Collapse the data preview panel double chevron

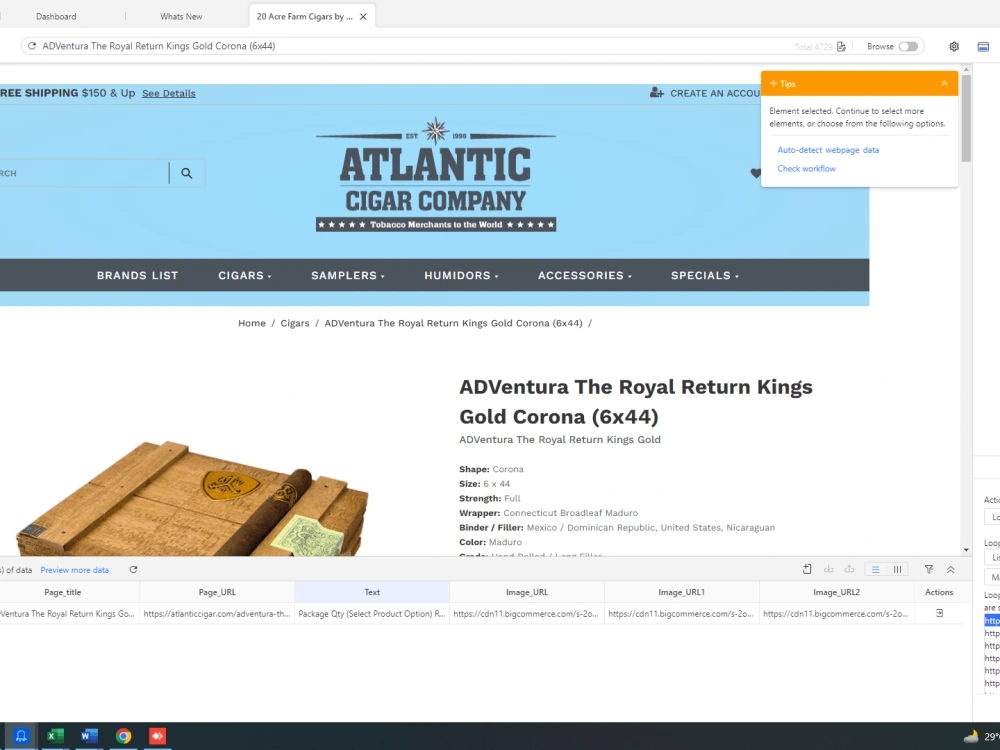point(950,570)
